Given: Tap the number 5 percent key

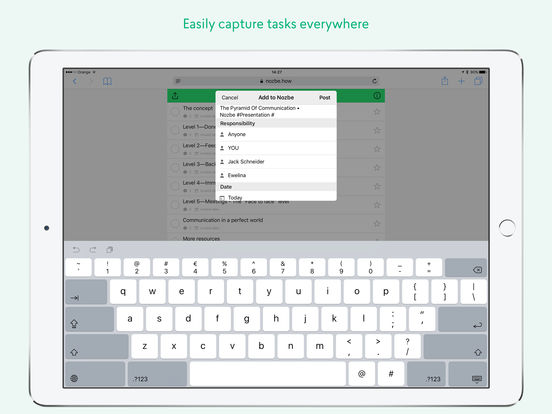Looking at the screenshot, I should click(224, 268).
